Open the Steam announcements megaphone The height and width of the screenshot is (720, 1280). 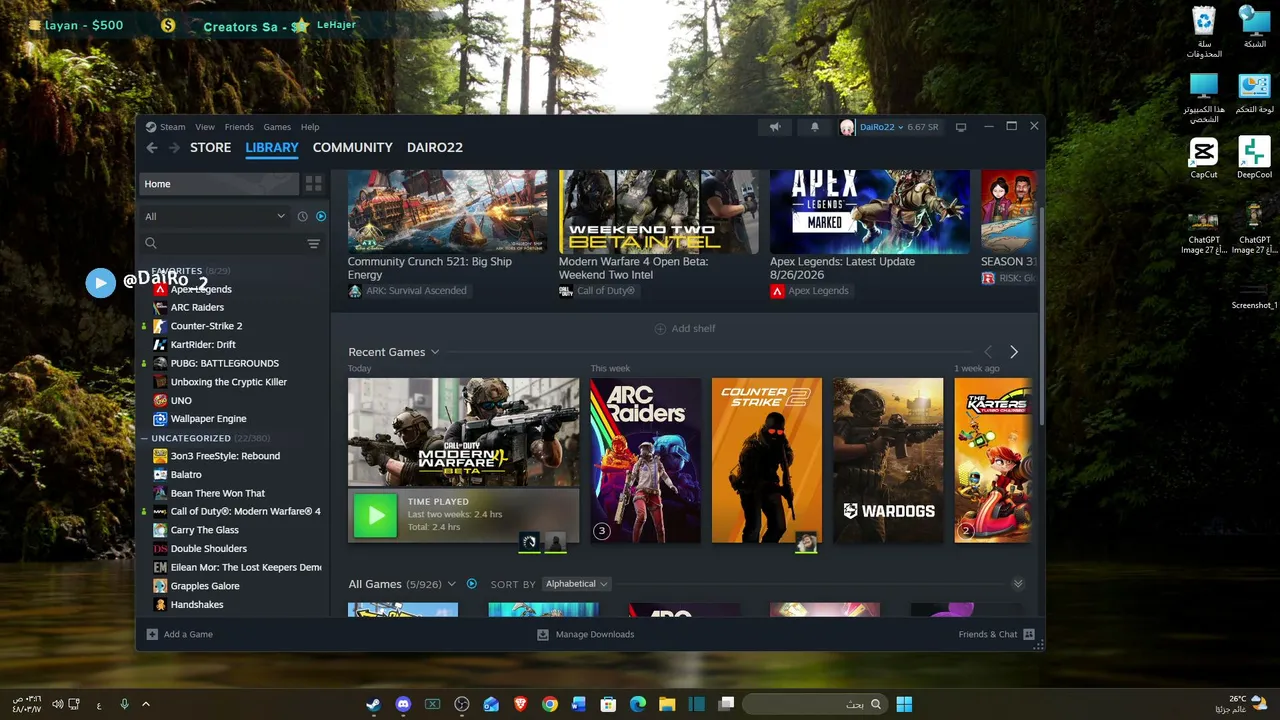pyautogui.click(x=775, y=127)
